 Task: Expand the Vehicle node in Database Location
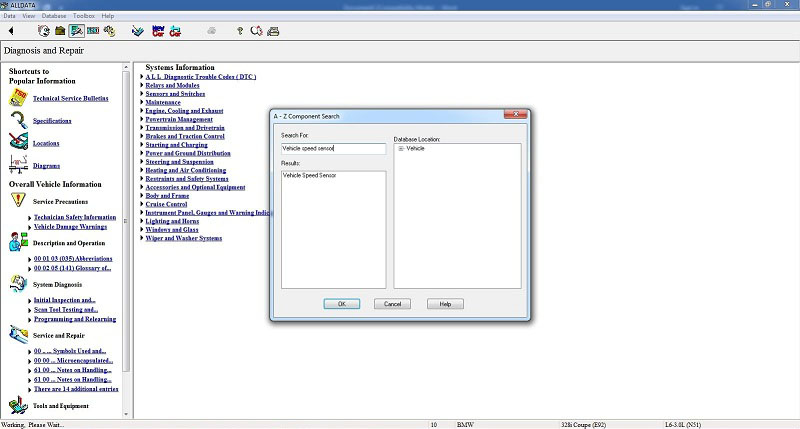pyautogui.click(x=401, y=148)
